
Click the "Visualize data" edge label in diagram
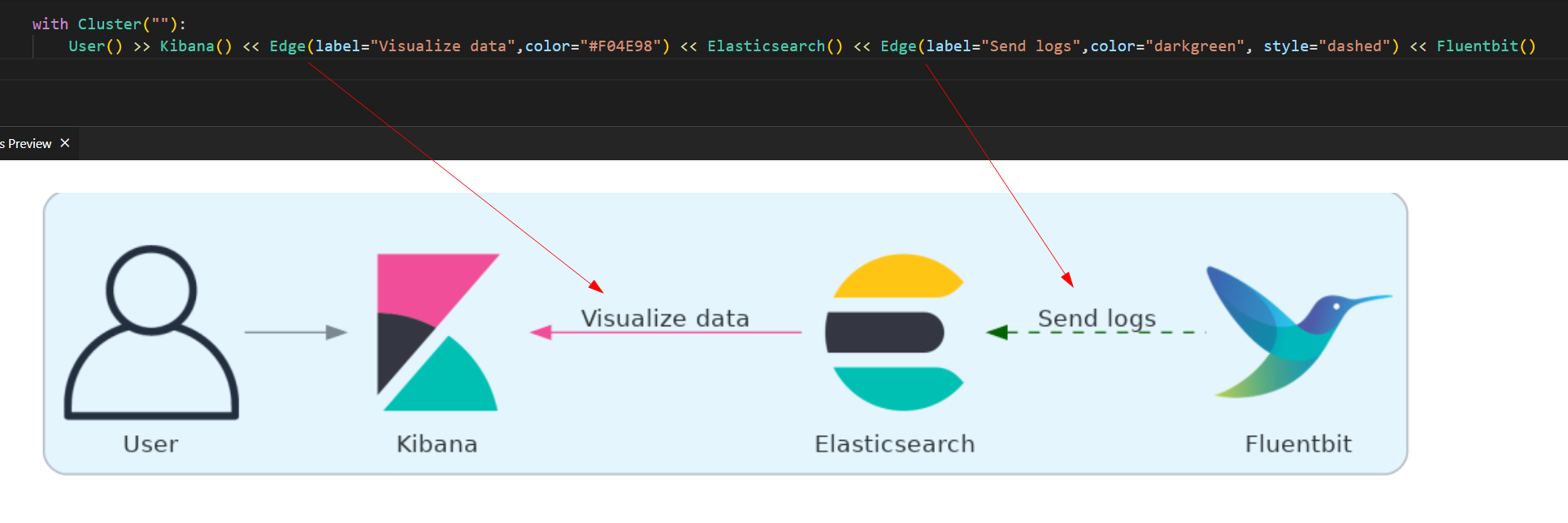[665, 318]
